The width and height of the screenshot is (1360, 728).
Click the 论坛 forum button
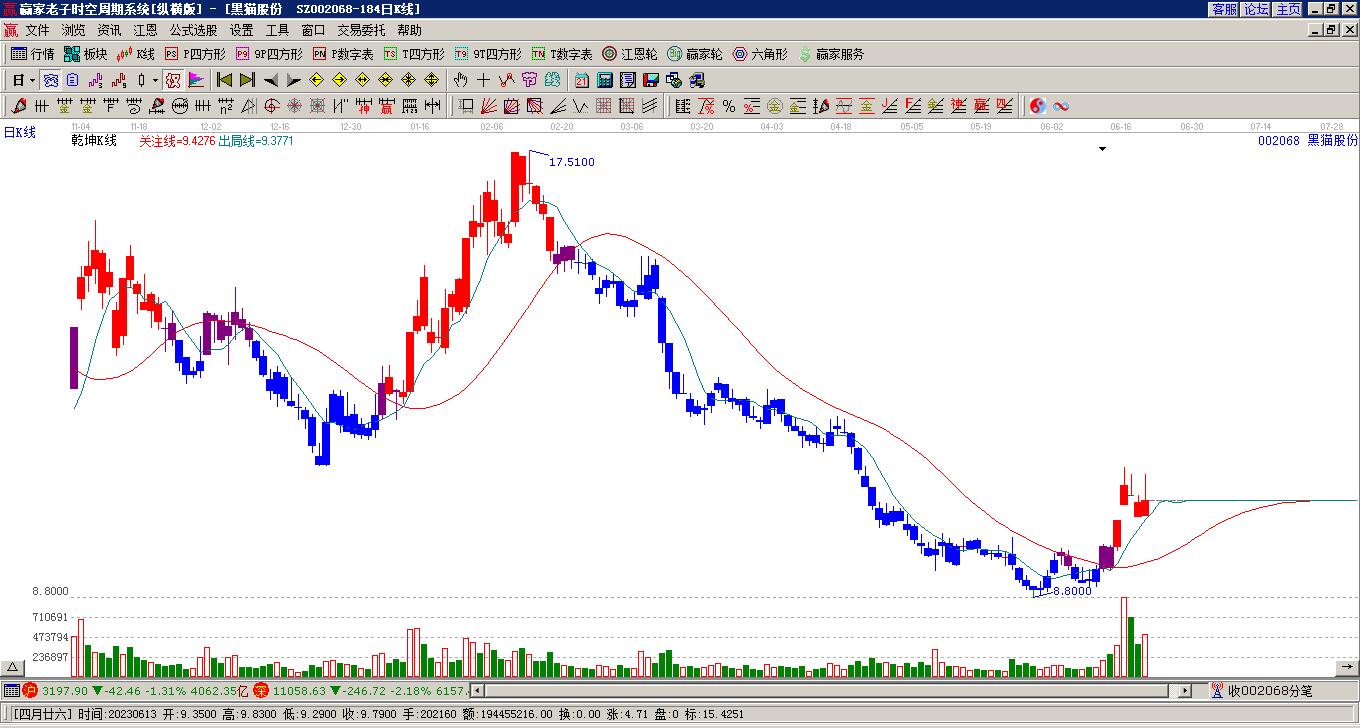click(x=1256, y=8)
